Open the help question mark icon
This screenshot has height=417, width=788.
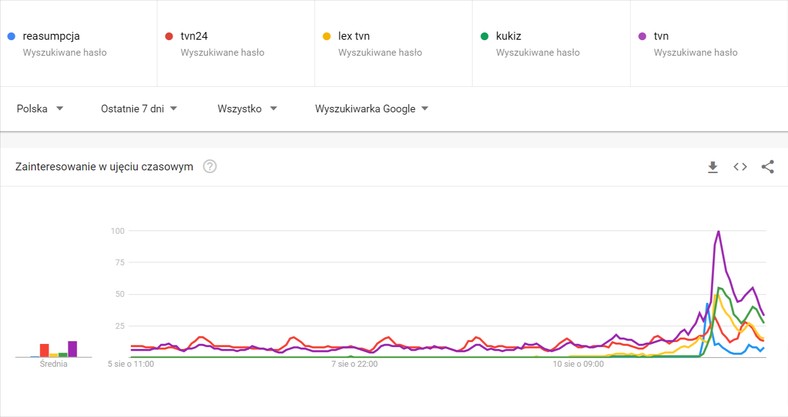click(210, 166)
